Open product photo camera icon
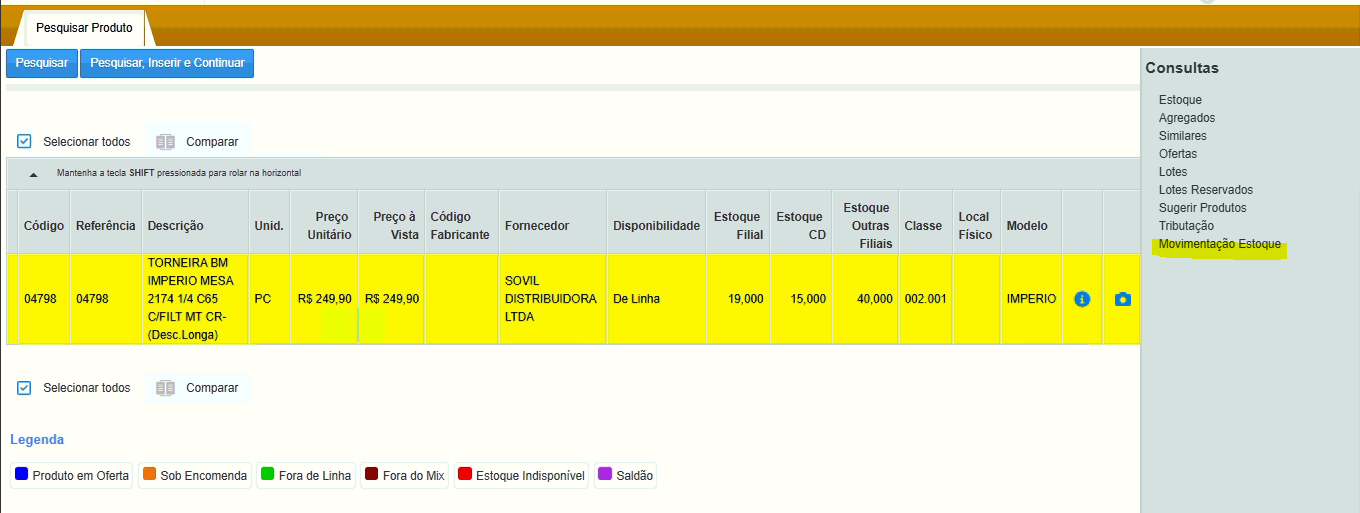The image size is (1360, 513). [x=1122, y=299]
